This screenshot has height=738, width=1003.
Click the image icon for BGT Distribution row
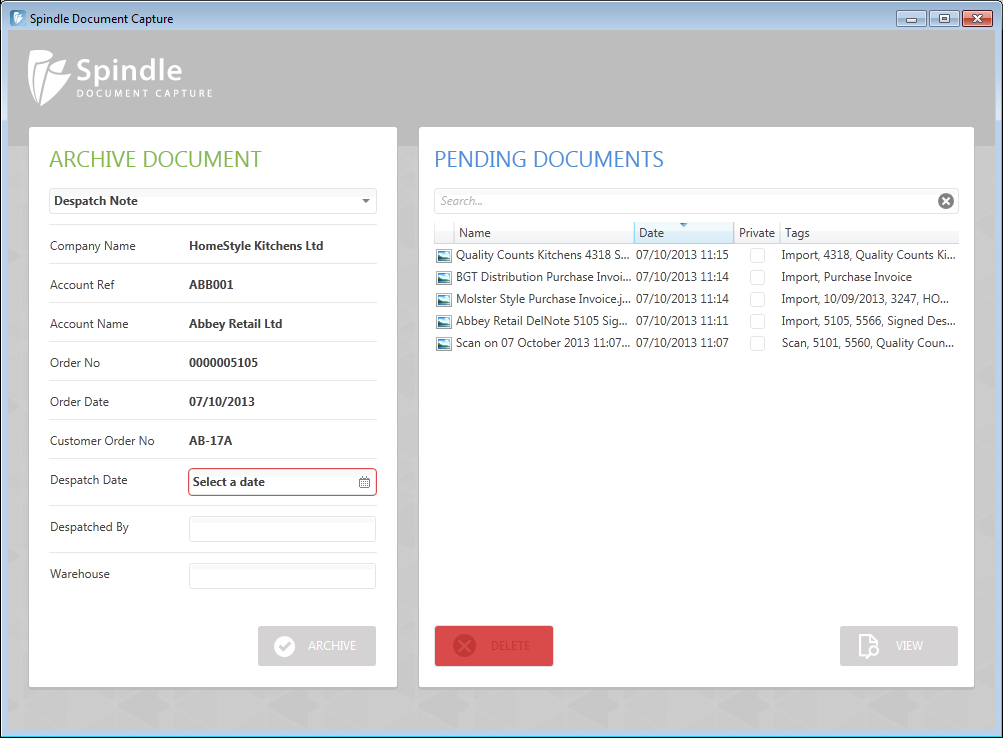[x=443, y=278]
